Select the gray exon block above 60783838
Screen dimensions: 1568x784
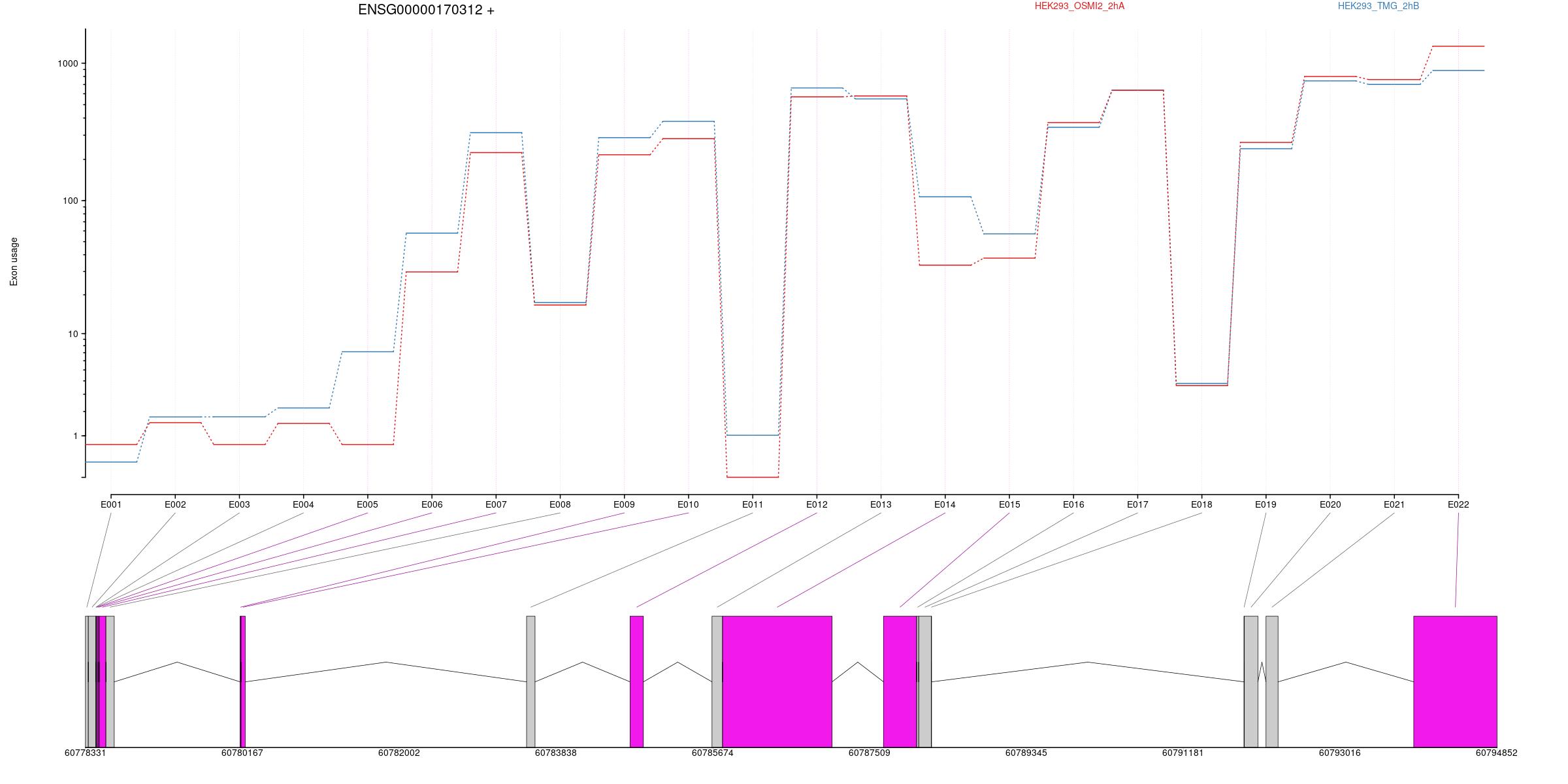click(x=531, y=681)
